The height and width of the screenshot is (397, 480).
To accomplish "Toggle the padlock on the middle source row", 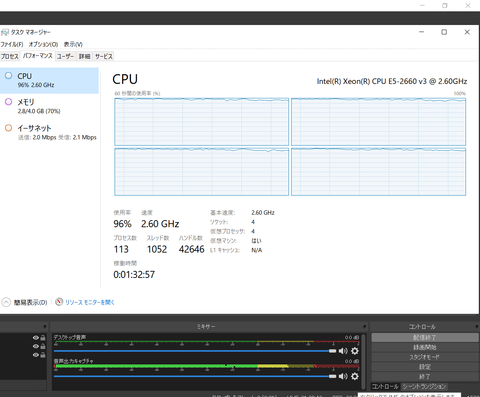I will [x=43, y=346].
